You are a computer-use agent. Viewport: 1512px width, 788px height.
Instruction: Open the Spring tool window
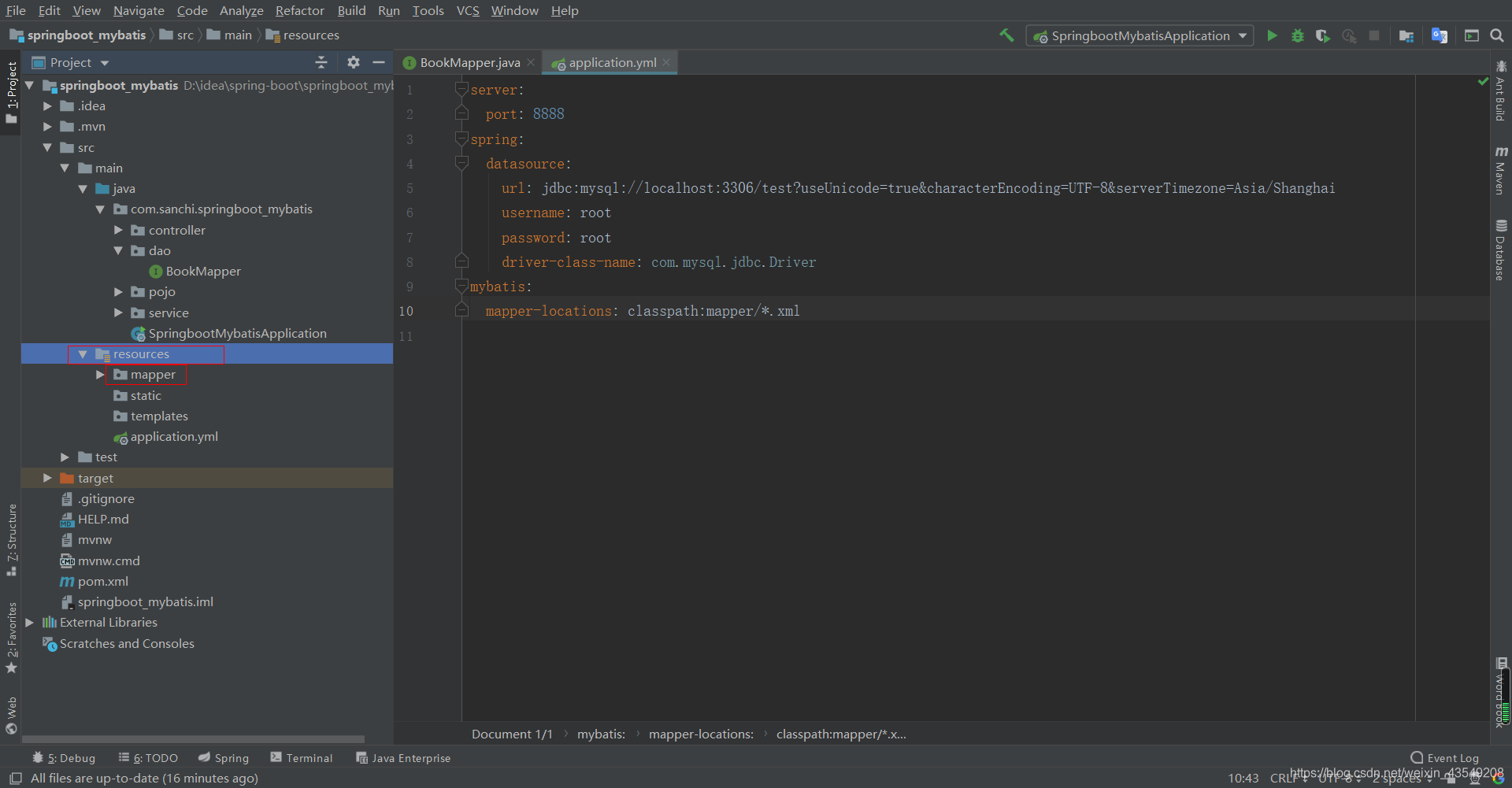click(224, 757)
